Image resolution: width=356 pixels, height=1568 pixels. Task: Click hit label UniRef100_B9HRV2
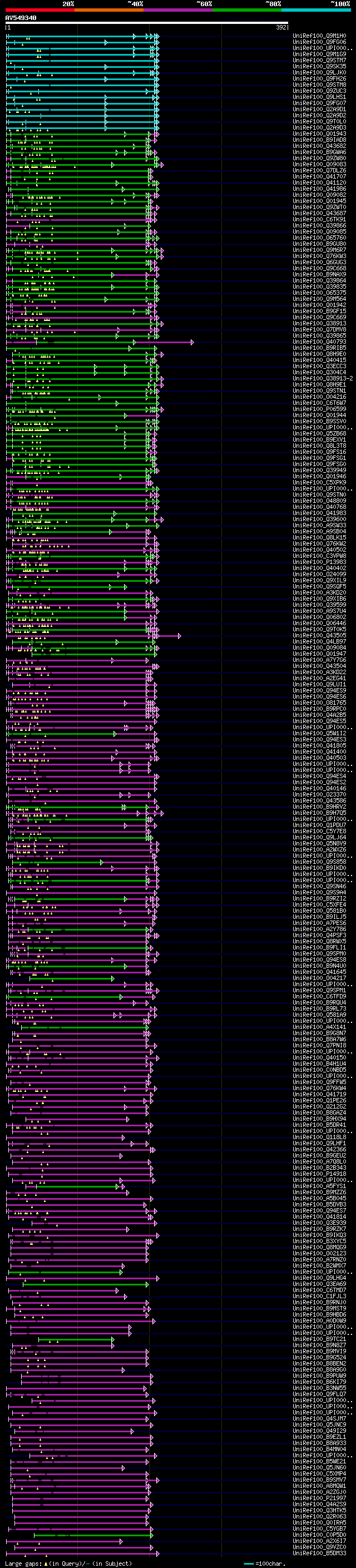pos(319,807)
